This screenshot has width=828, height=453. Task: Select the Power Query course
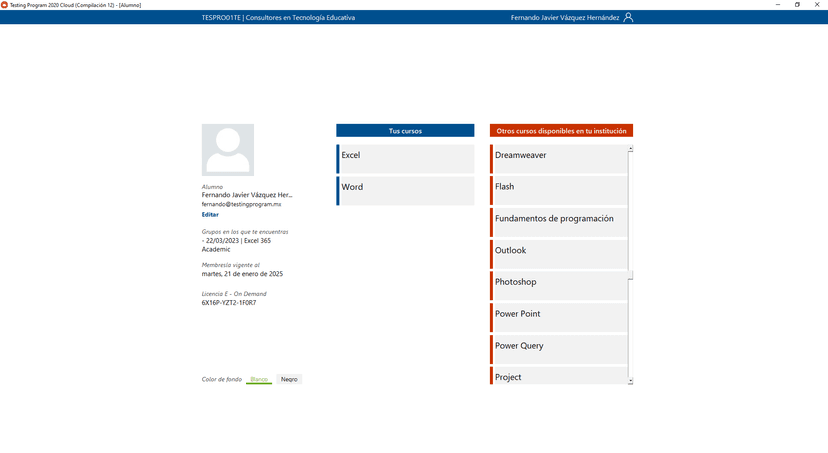[559, 350]
